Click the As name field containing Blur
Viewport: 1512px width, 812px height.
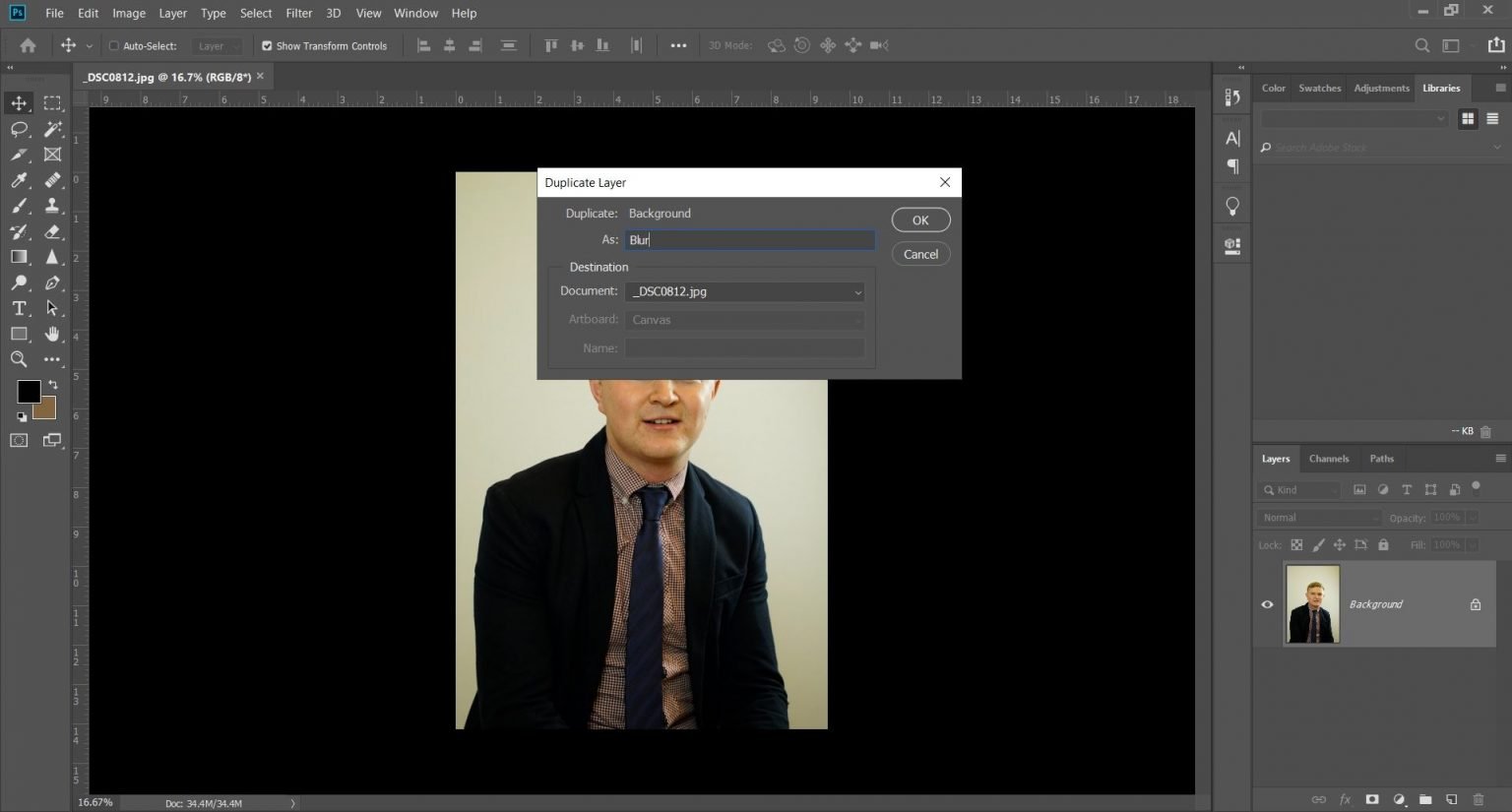(749, 240)
